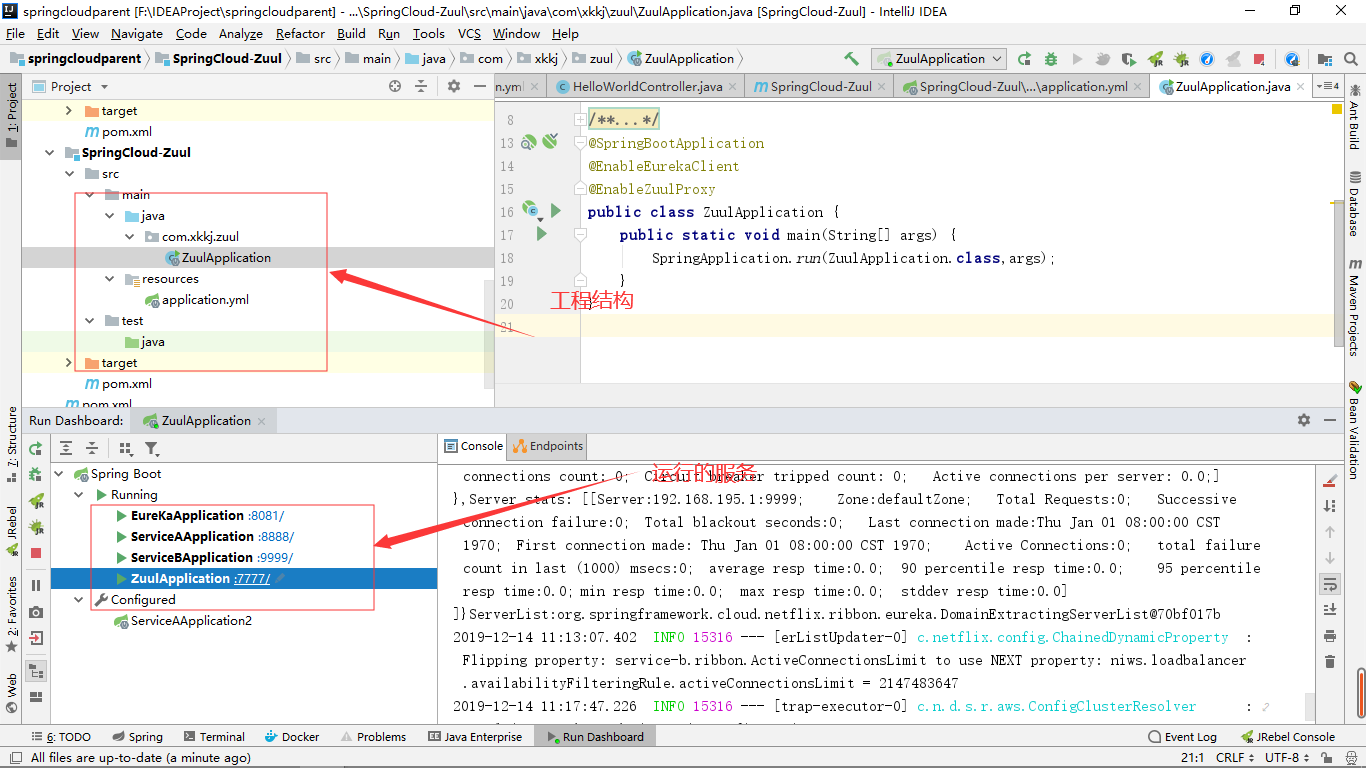Toggle soft-wrap in console toolbar
Screen dimensions: 1366x768
[1329, 584]
